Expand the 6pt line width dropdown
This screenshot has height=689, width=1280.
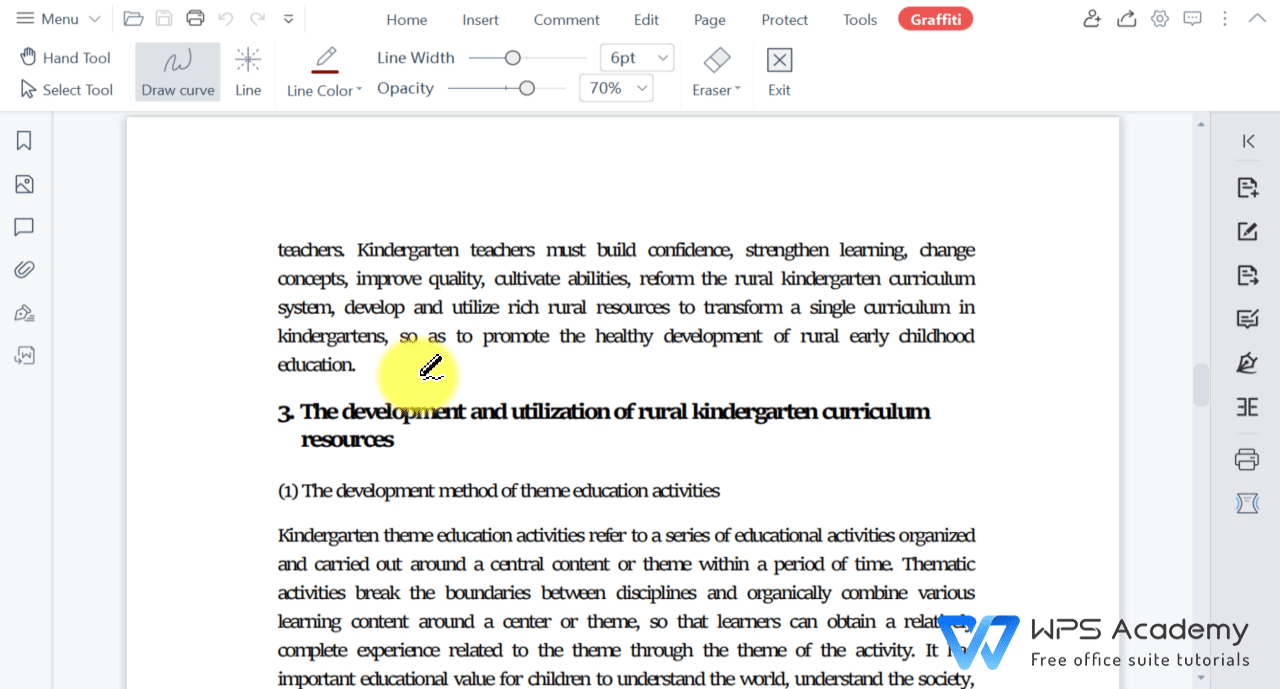pyautogui.click(x=636, y=57)
